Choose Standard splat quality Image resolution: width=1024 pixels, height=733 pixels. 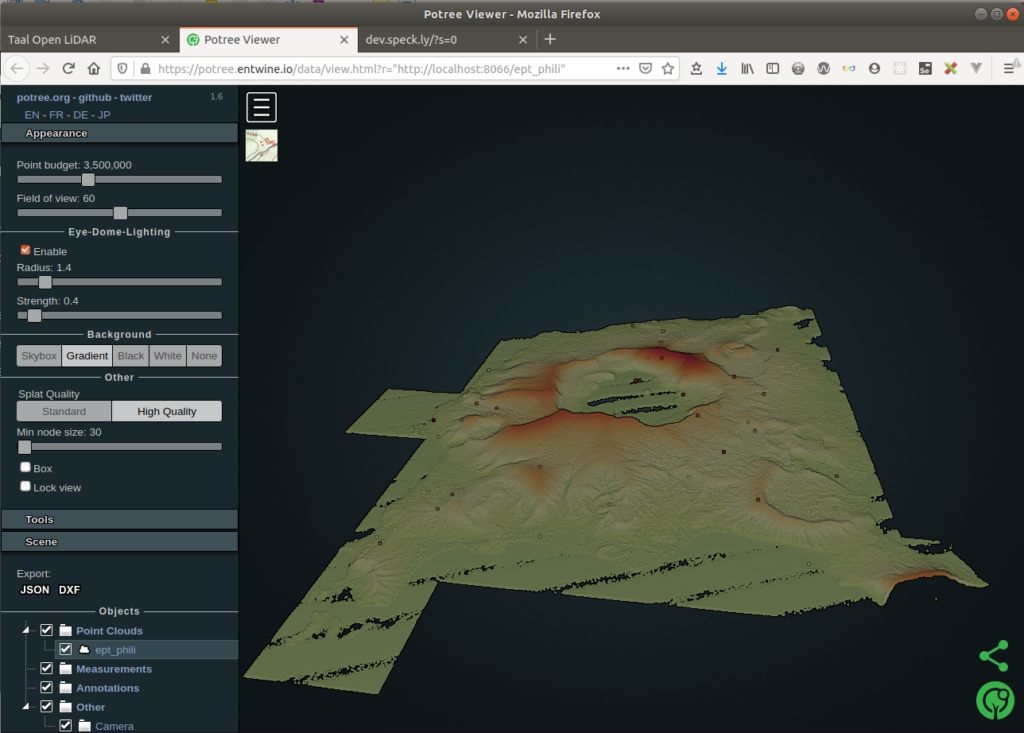click(x=64, y=412)
